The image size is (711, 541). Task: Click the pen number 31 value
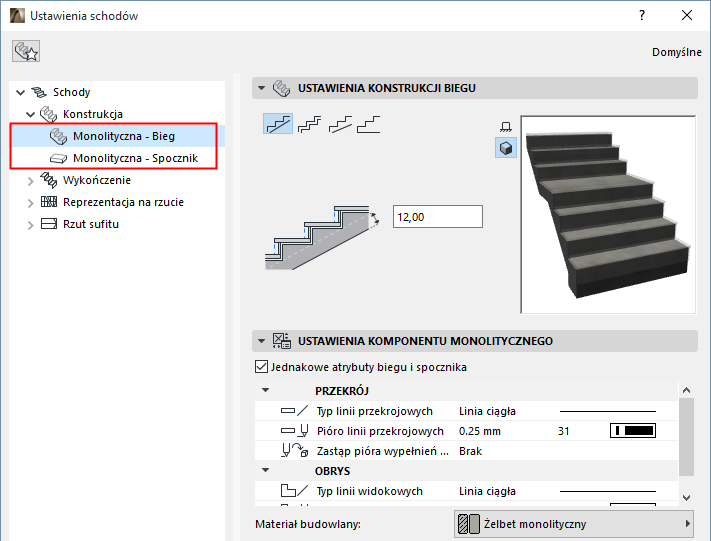[564, 431]
